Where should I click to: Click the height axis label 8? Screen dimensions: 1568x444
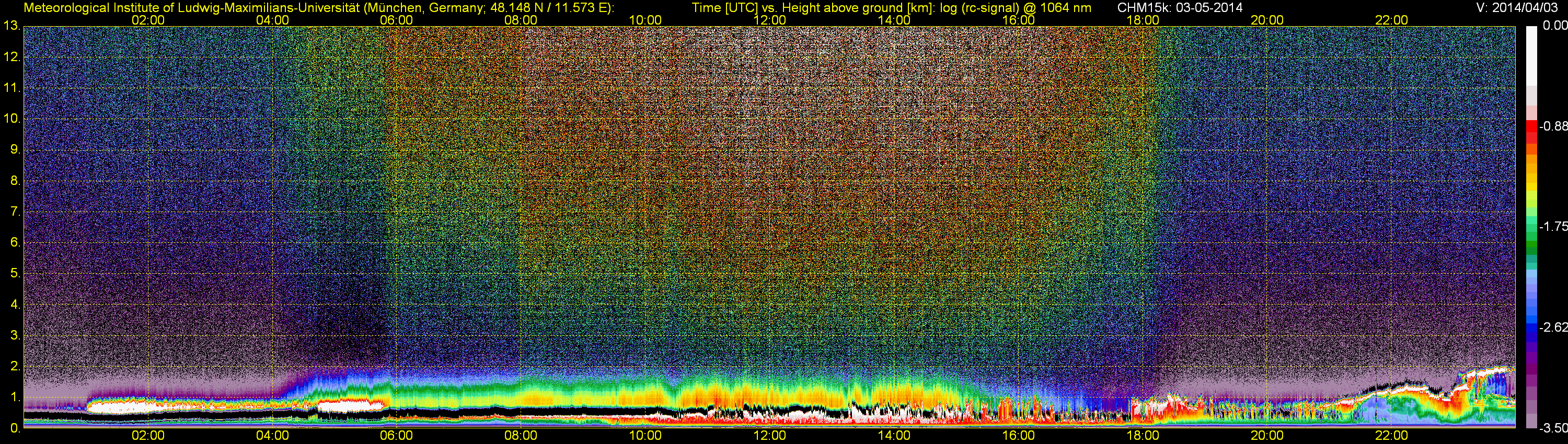(15, 181)
